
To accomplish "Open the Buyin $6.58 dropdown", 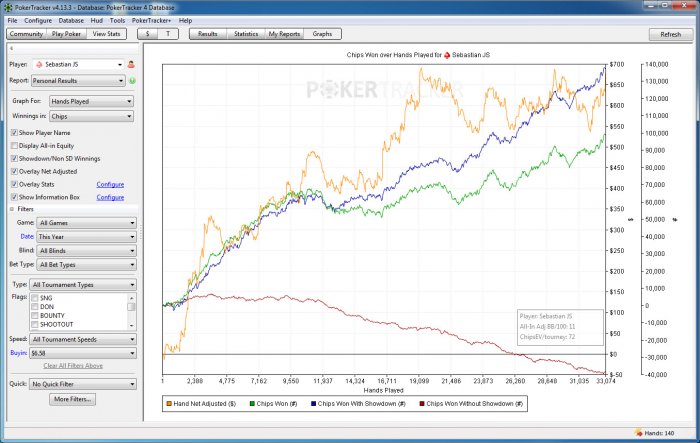I will click(x=83, y=353).
